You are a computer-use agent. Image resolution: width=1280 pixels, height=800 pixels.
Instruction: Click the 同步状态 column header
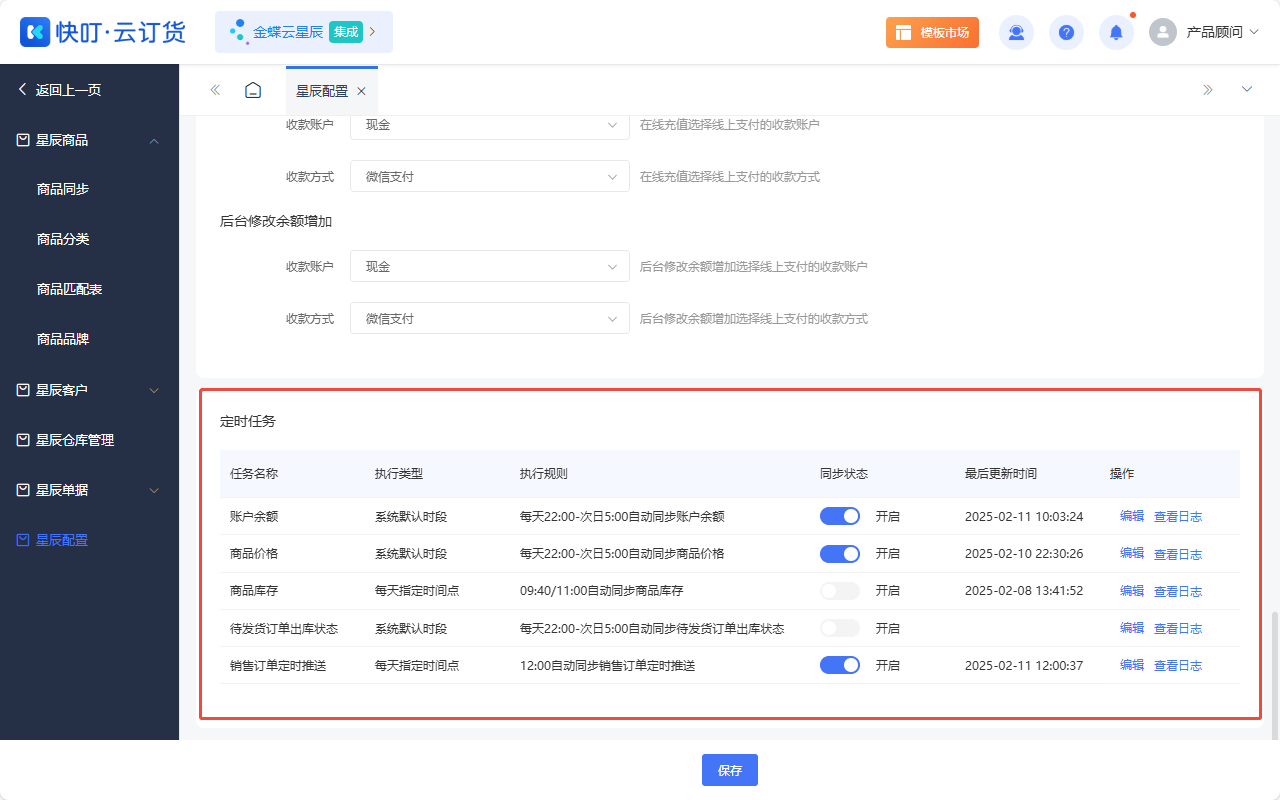844,473
